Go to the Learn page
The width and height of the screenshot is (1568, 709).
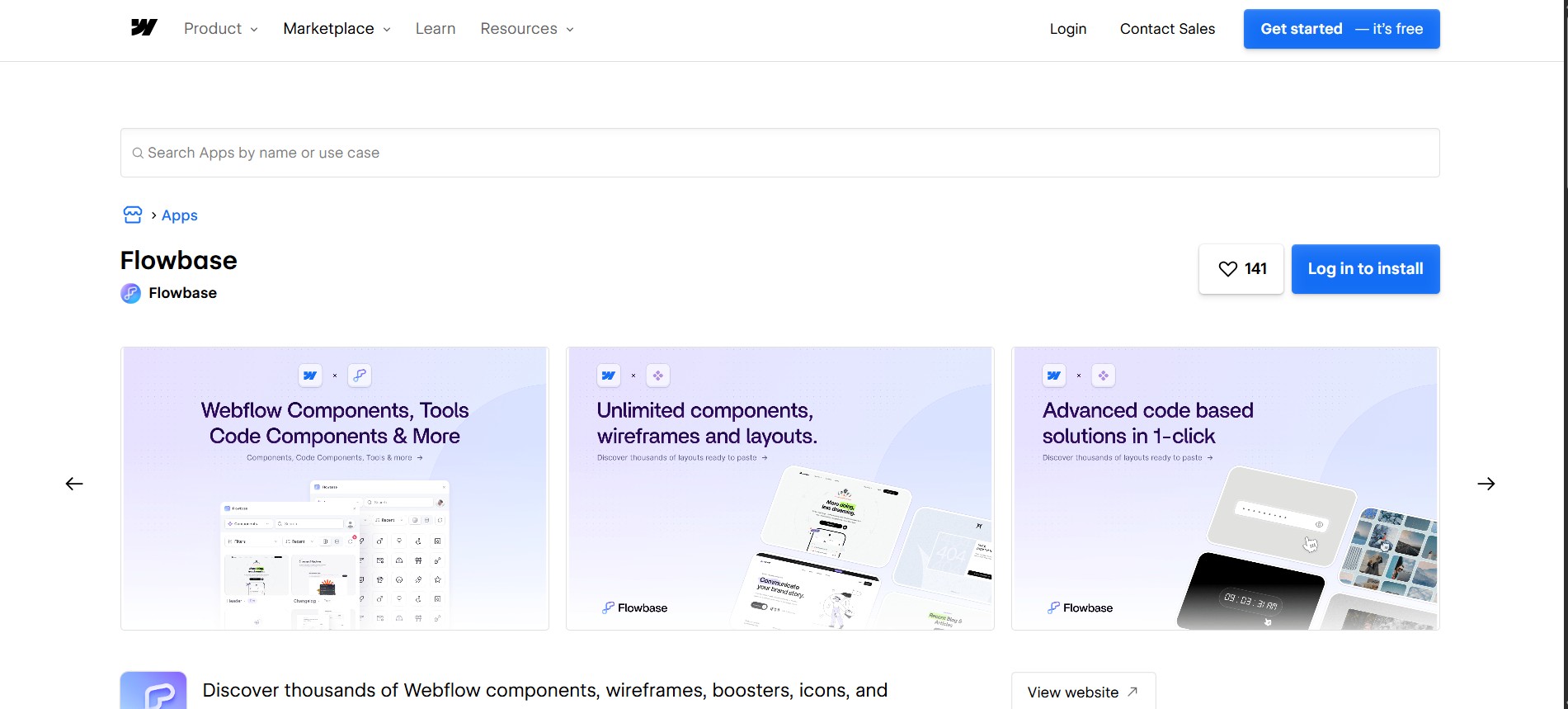point(436,29)
